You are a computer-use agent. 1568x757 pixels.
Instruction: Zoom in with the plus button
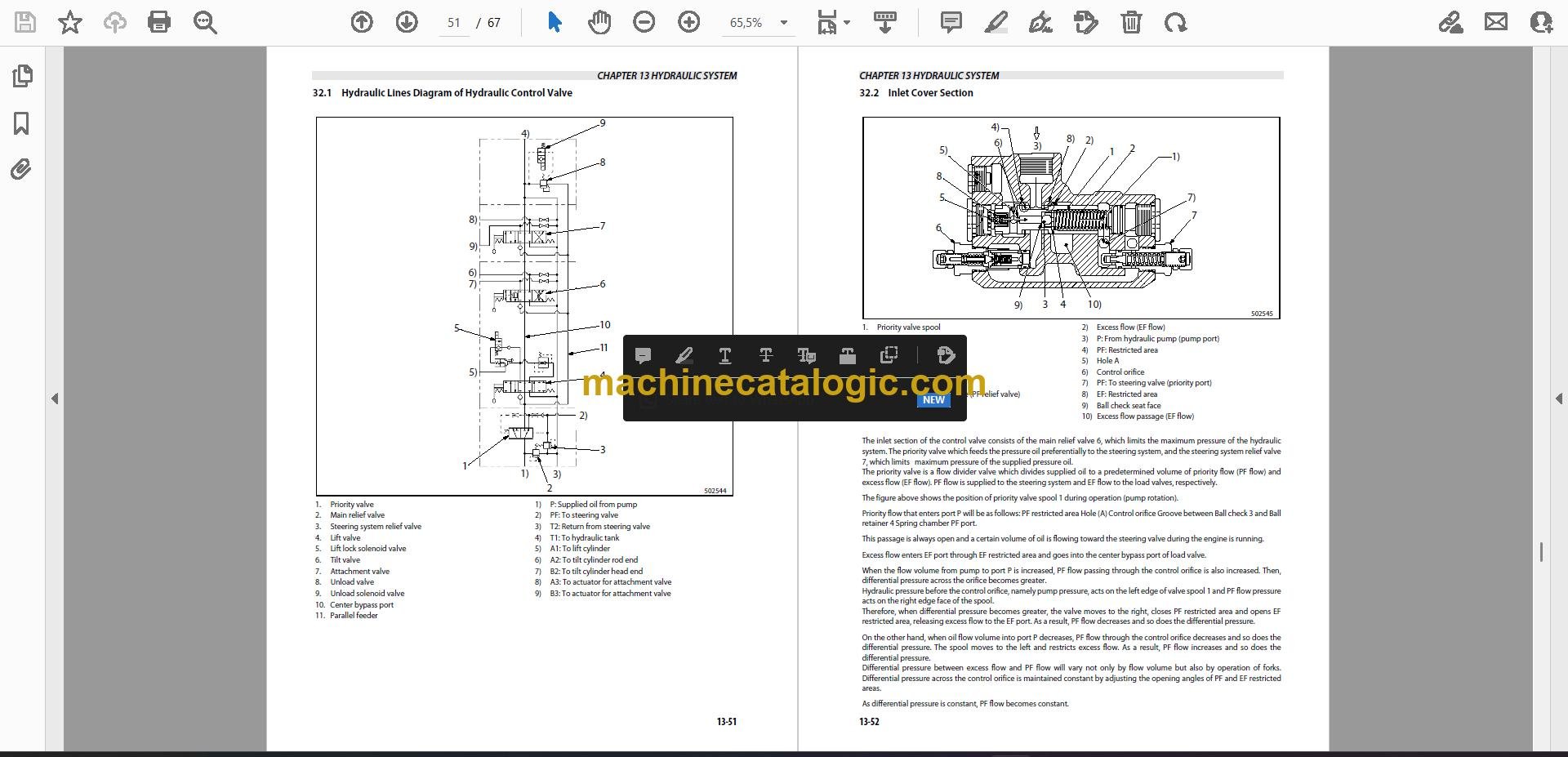point(689,23)
